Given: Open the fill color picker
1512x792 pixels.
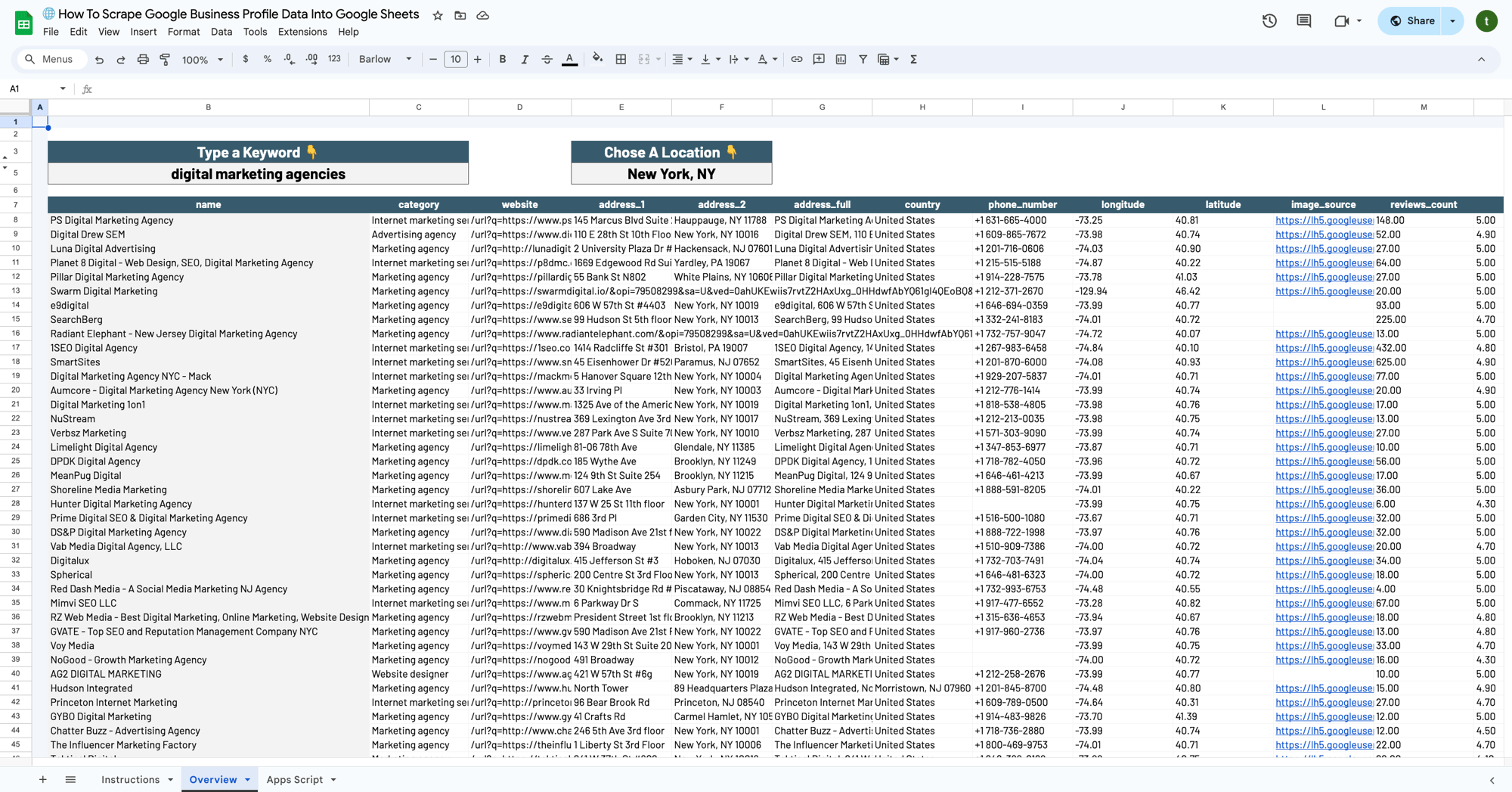Looking at the screenshot, I should click(x=597, y=59).
